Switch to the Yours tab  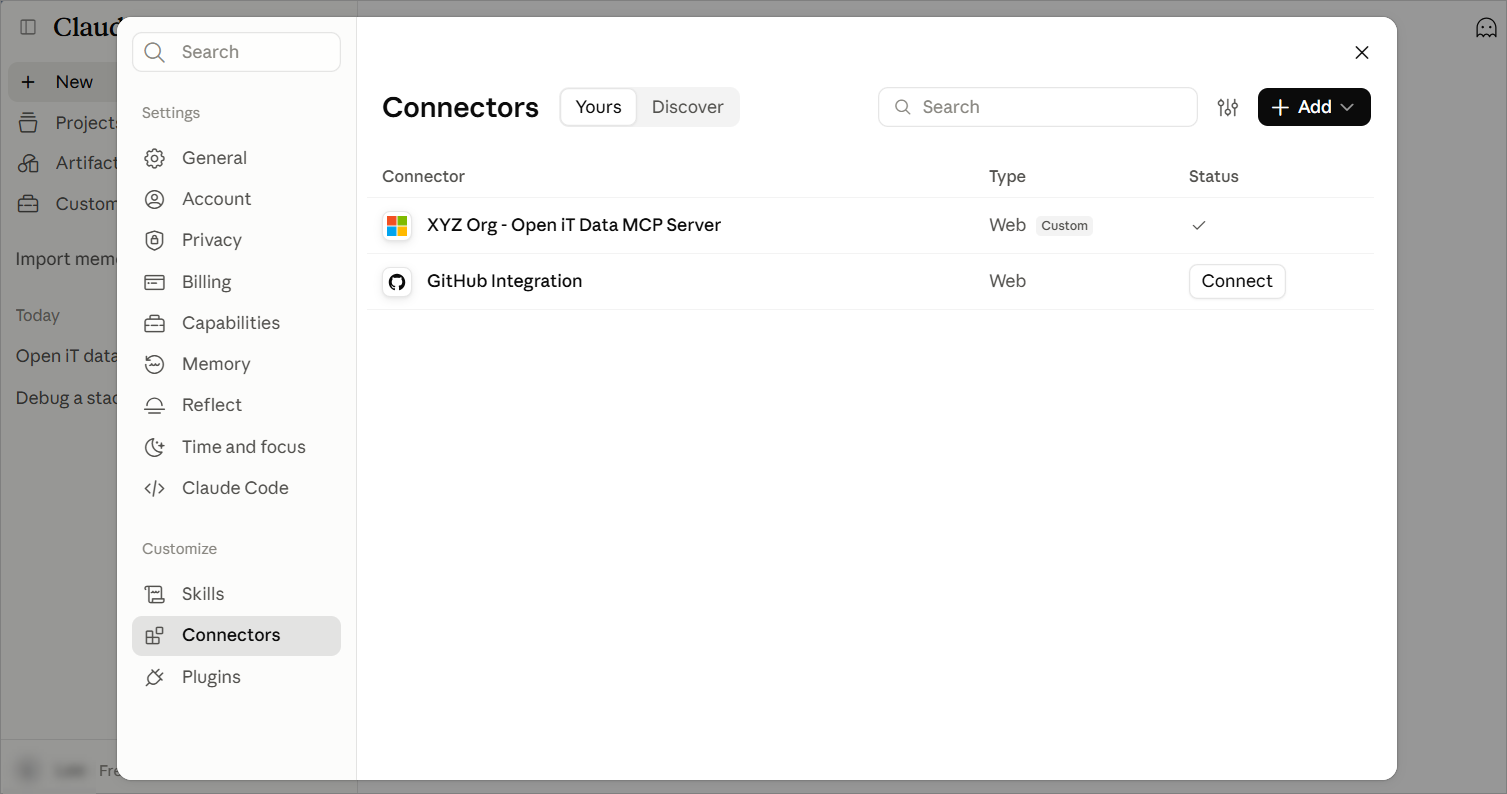coord(598,107)
